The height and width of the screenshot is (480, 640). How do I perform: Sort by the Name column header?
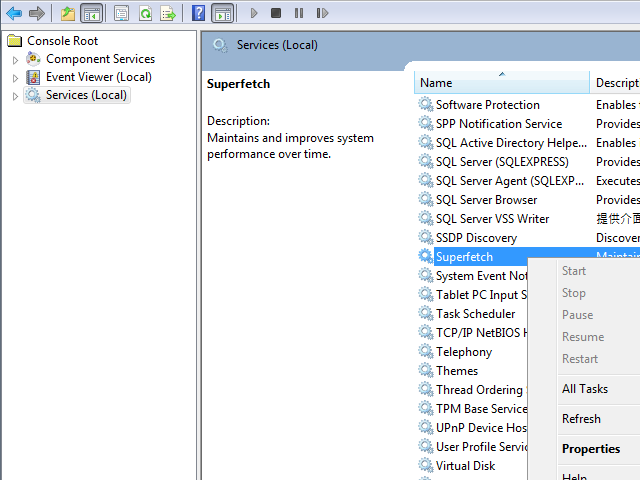coord(502,82)
